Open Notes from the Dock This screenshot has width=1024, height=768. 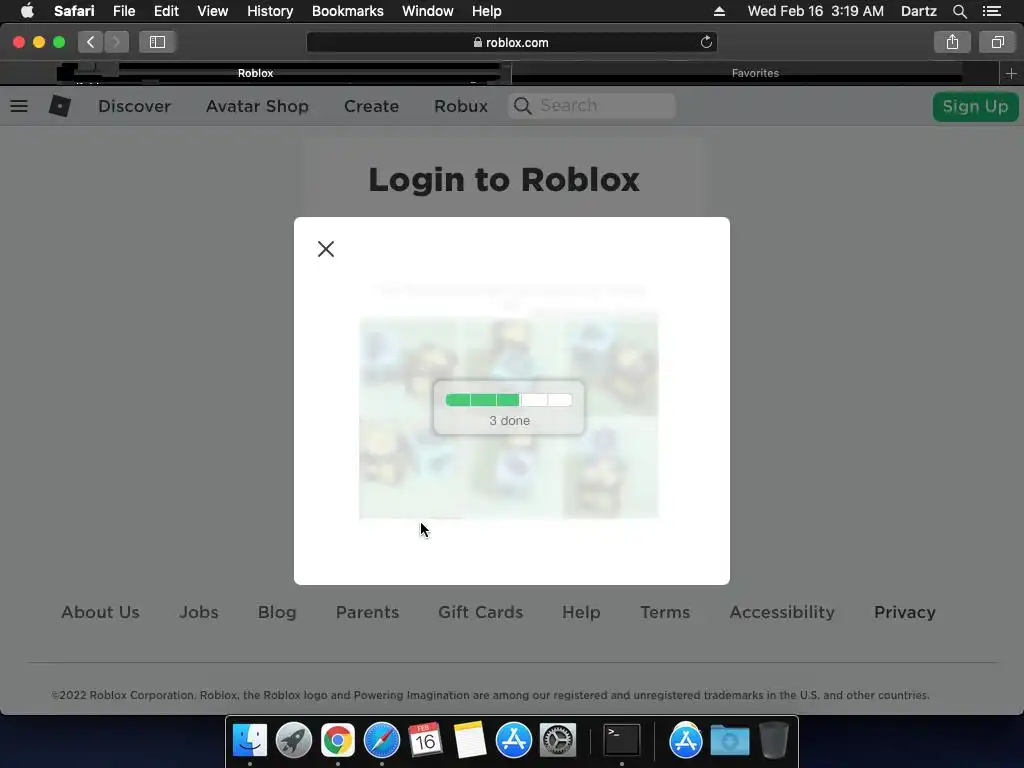(470, 740)
